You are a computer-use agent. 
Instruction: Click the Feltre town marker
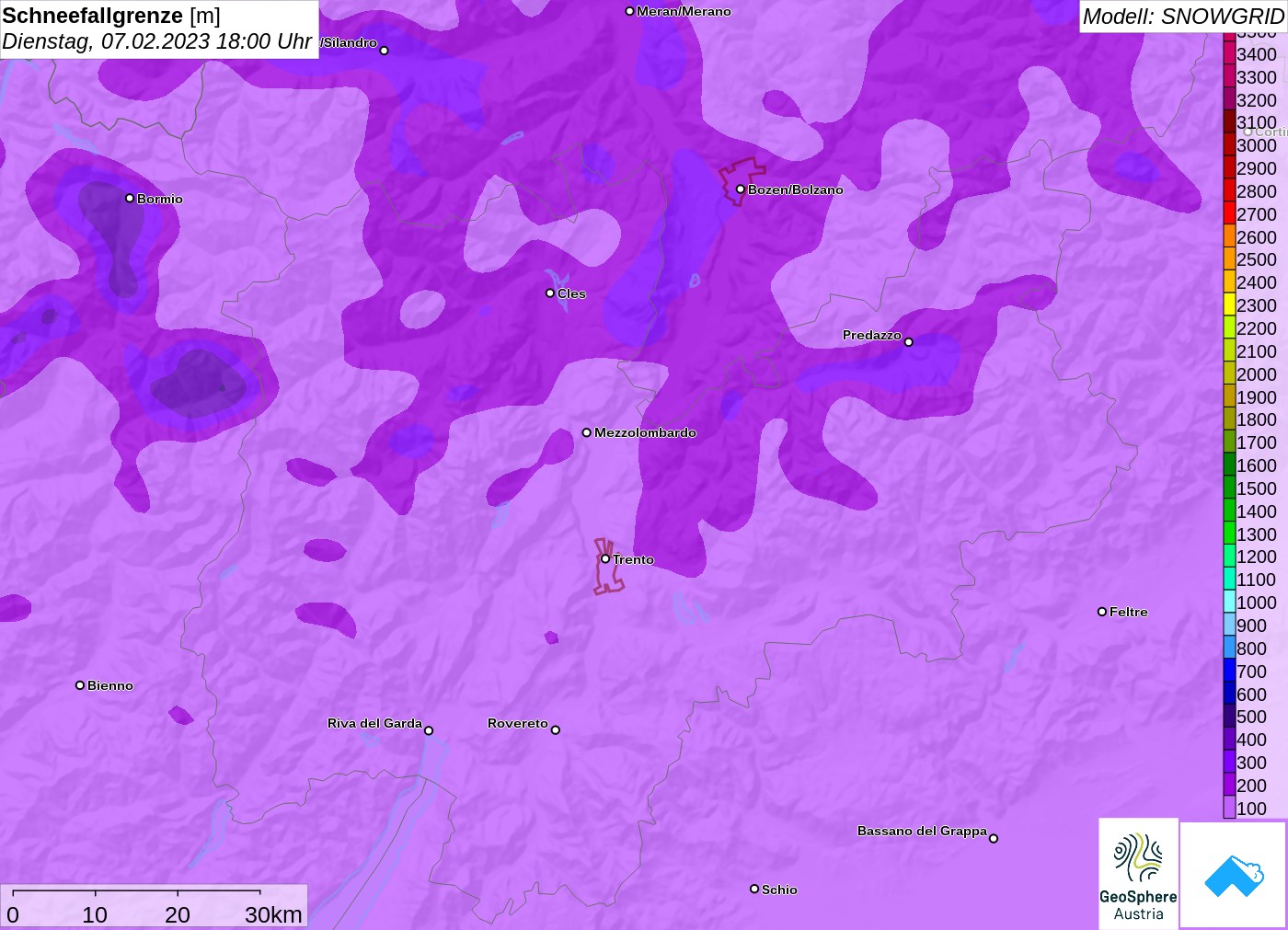tap(1102, 612)
